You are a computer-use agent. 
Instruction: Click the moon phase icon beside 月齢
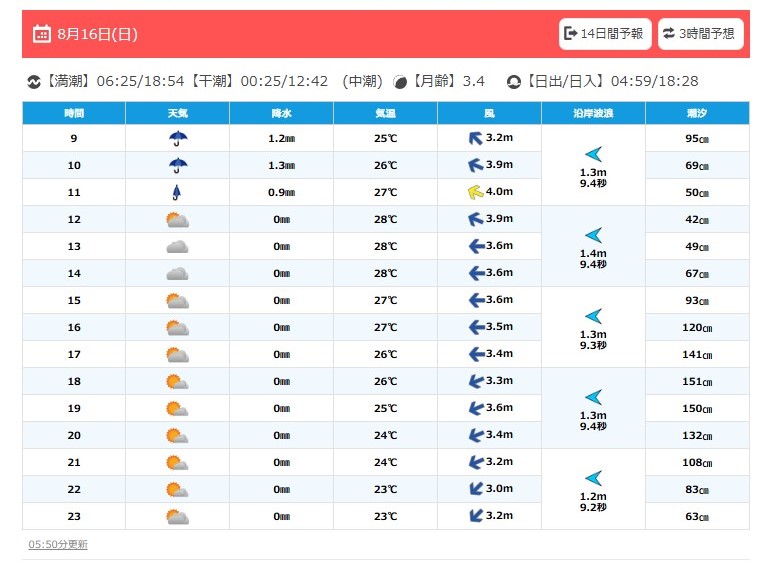pos(400,82)
